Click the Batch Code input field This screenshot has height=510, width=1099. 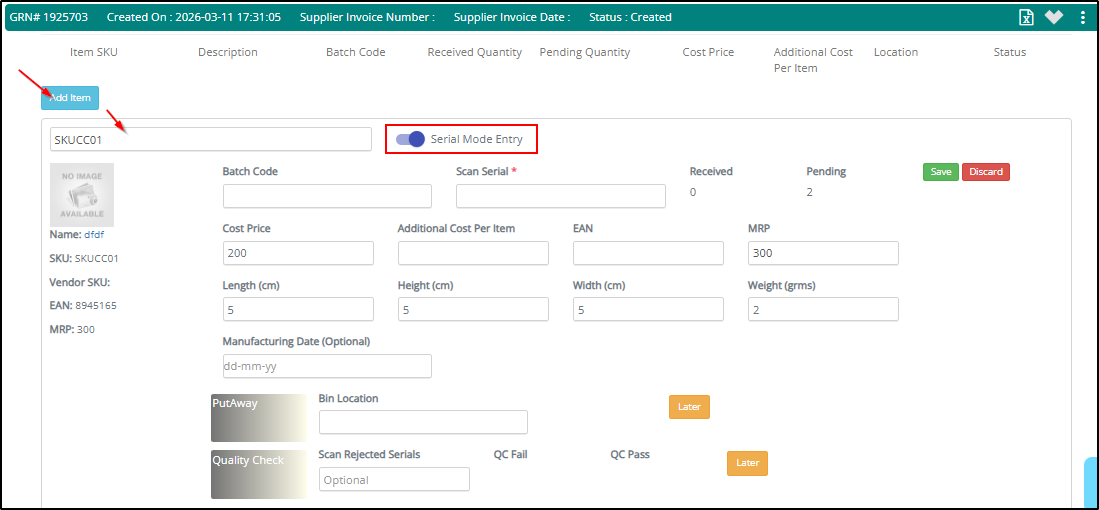coord(327,196)
